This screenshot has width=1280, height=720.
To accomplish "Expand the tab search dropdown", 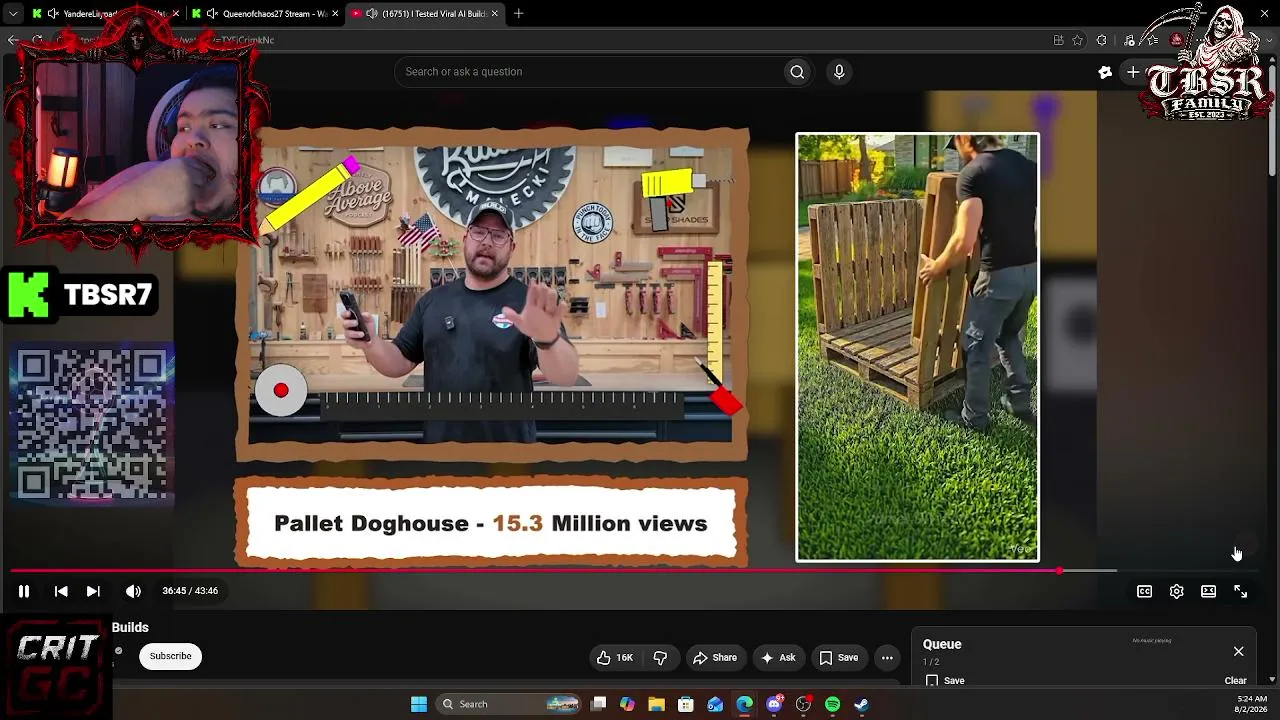I will tap(13, 14).
